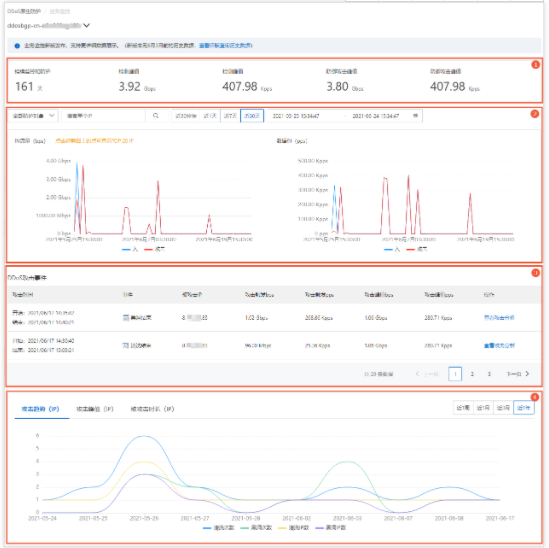Screen dimensions: 549x548
Task: Go to next page using right chevron
Action: (527, 374)
